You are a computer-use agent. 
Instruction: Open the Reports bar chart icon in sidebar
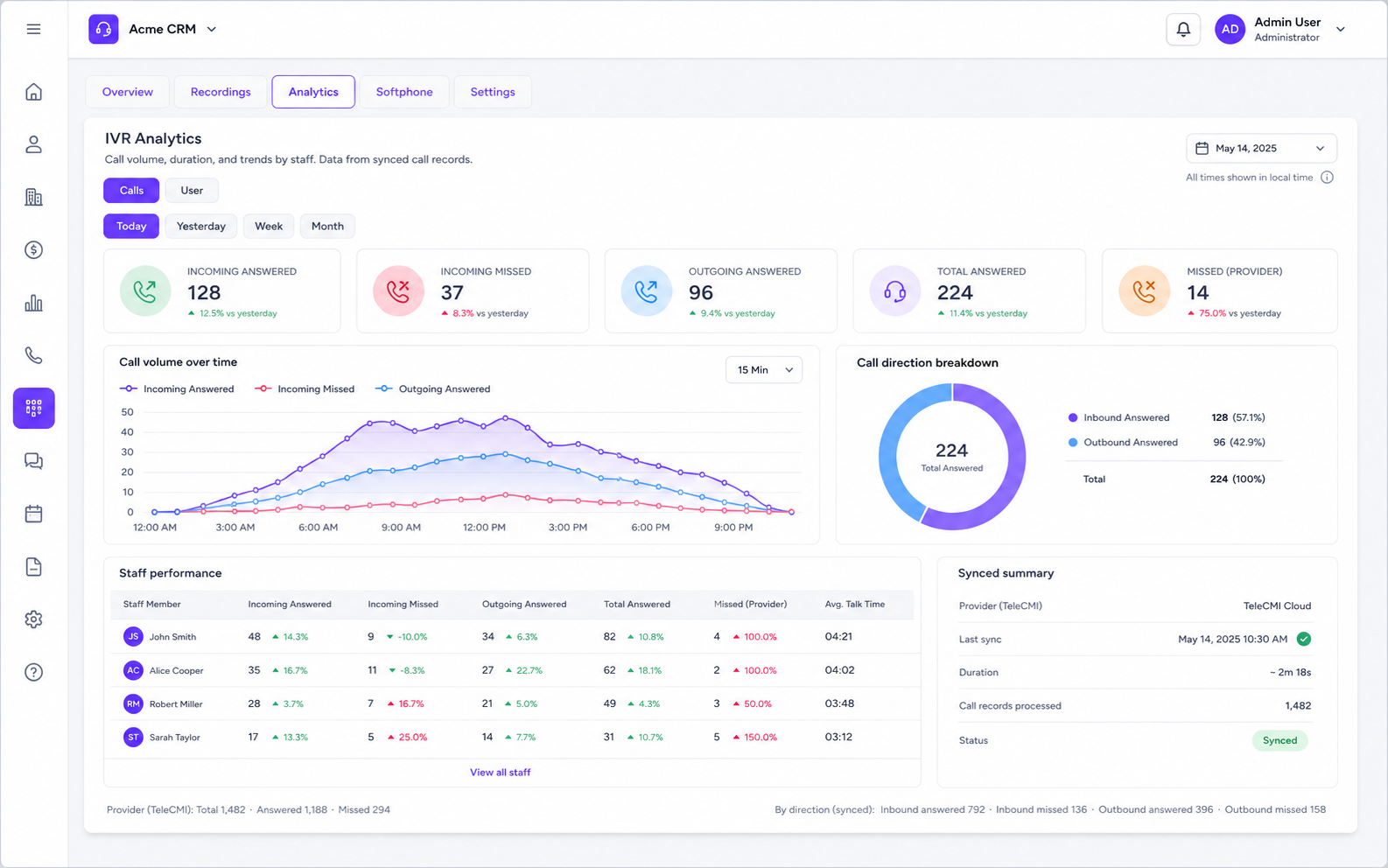33,303
